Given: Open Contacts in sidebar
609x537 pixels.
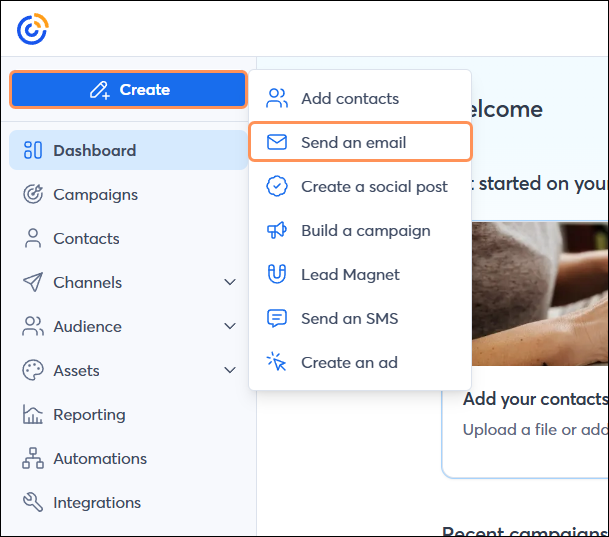Looking at the screenshot, I should click(129, 238).
